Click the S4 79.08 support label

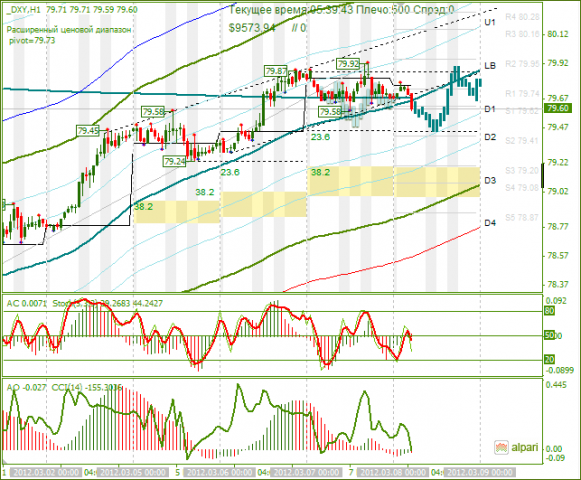(522, 188)
